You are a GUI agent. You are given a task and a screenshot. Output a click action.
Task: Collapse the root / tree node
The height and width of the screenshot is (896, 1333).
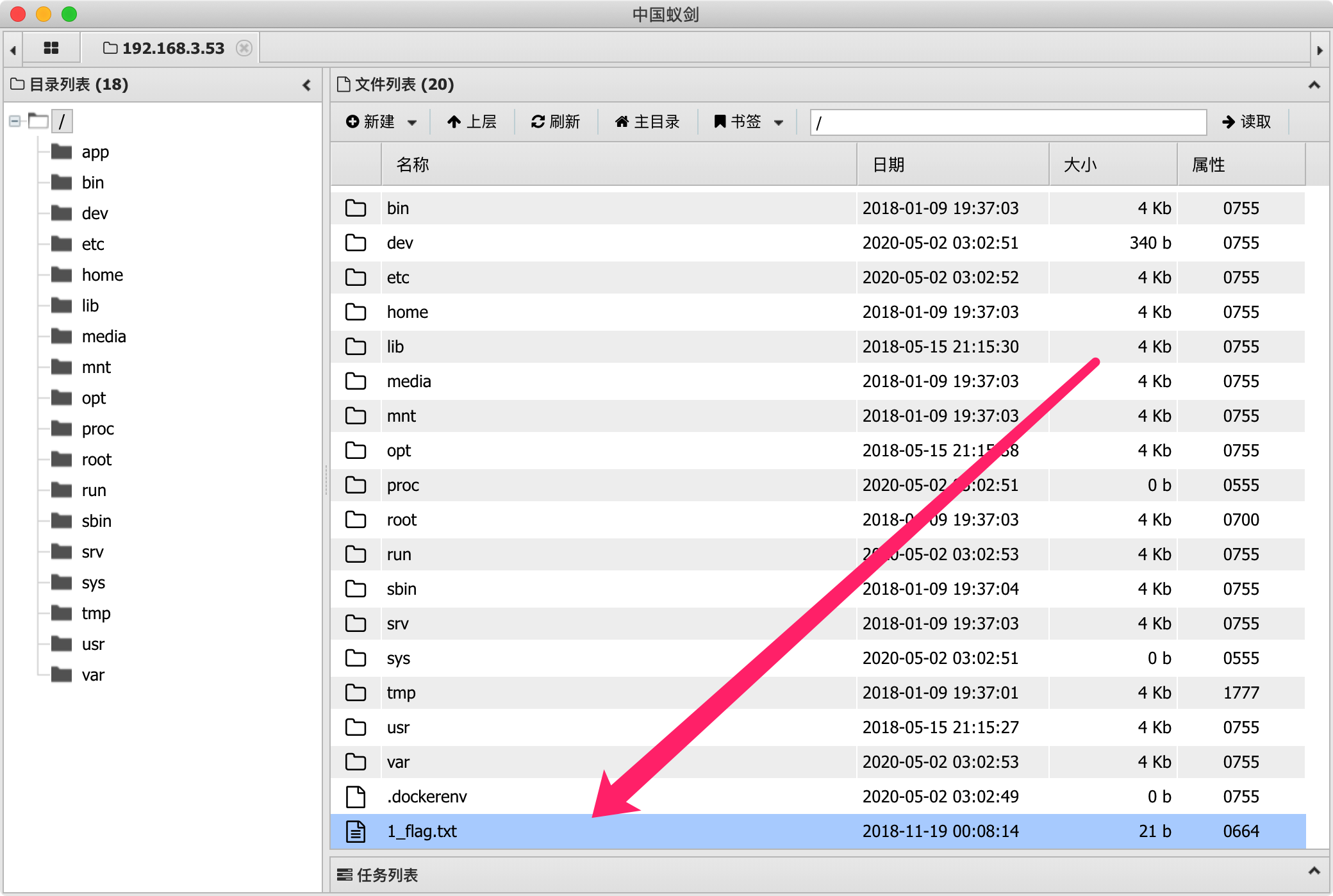[x=15, y=121]
